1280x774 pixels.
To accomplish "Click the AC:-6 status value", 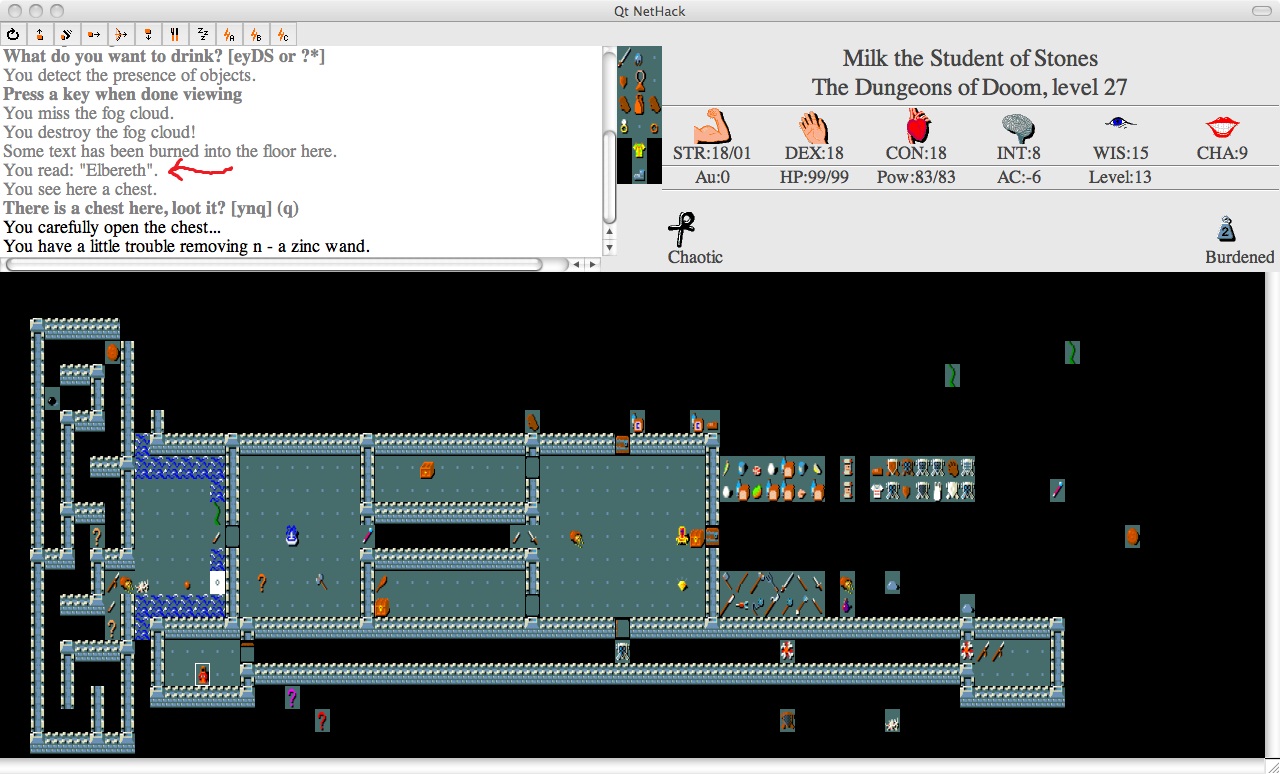I will point(1019,177).
